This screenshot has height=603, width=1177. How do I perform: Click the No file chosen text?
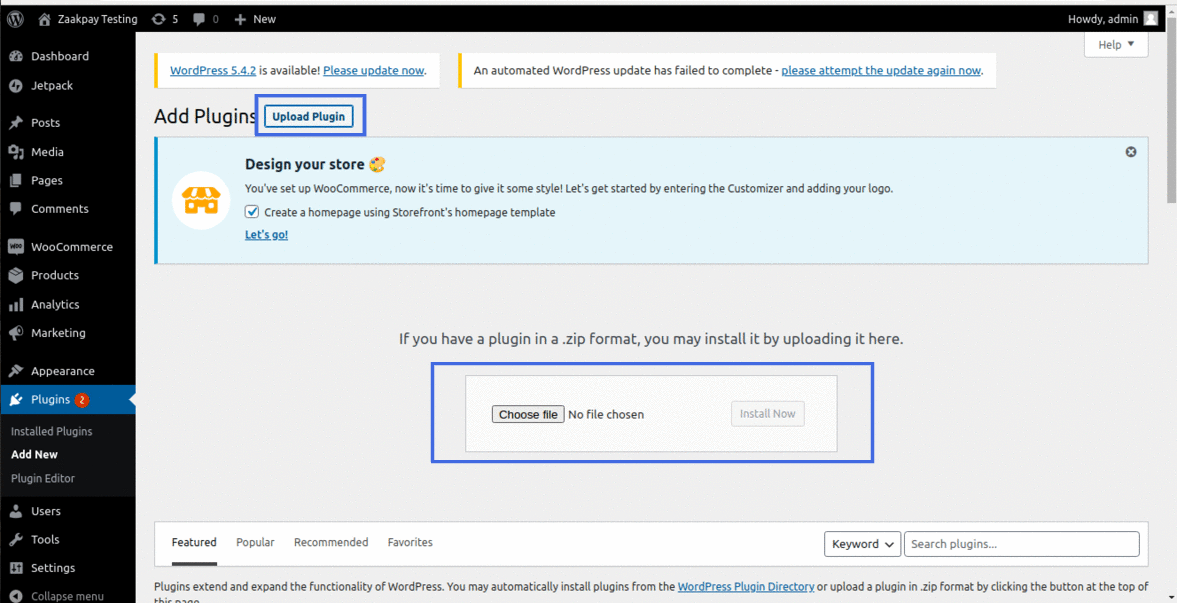point(606,415)
